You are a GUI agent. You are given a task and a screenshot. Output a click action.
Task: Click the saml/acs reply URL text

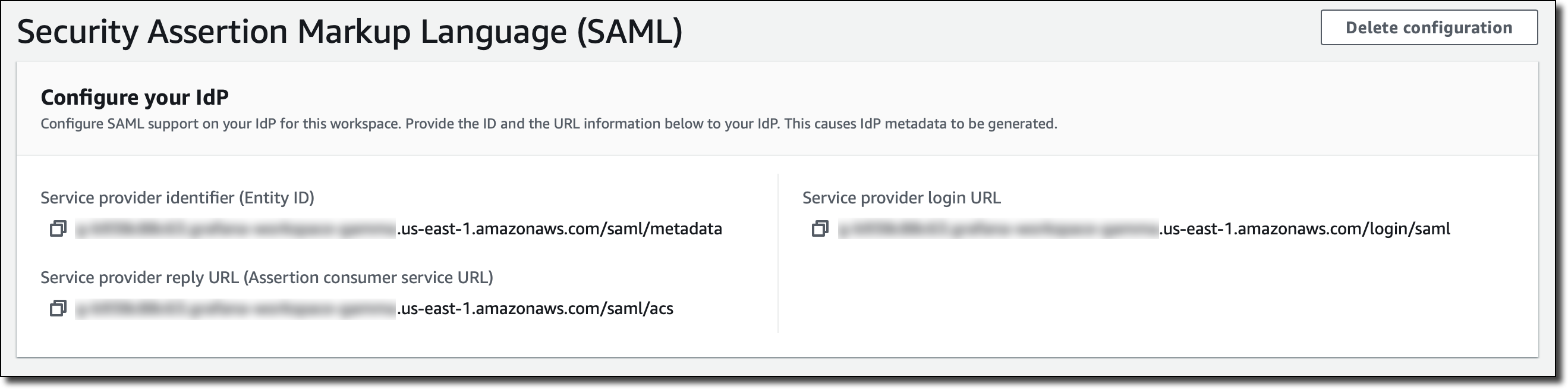(534, 309)
